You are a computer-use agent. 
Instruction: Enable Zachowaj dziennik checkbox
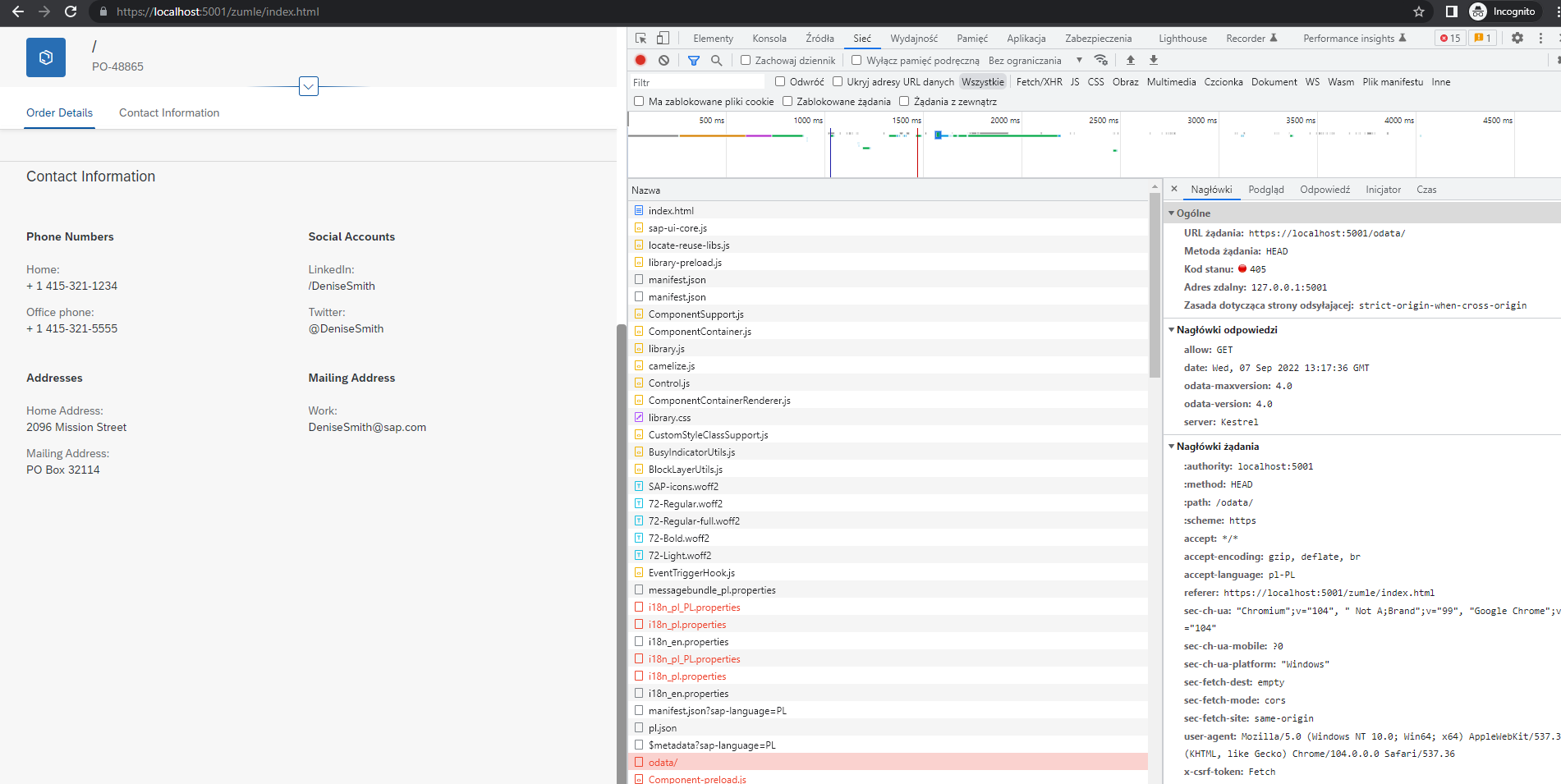[x=746, y=60]
